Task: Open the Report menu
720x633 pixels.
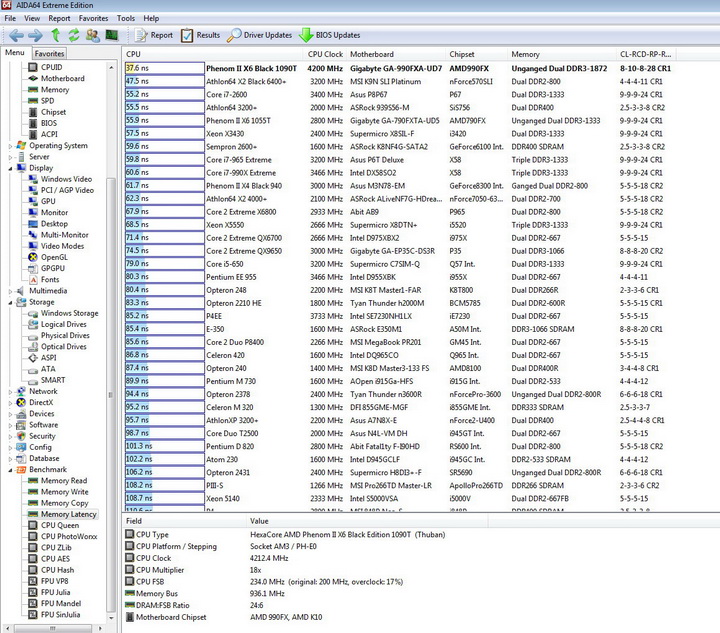Action: coord(59,18)
